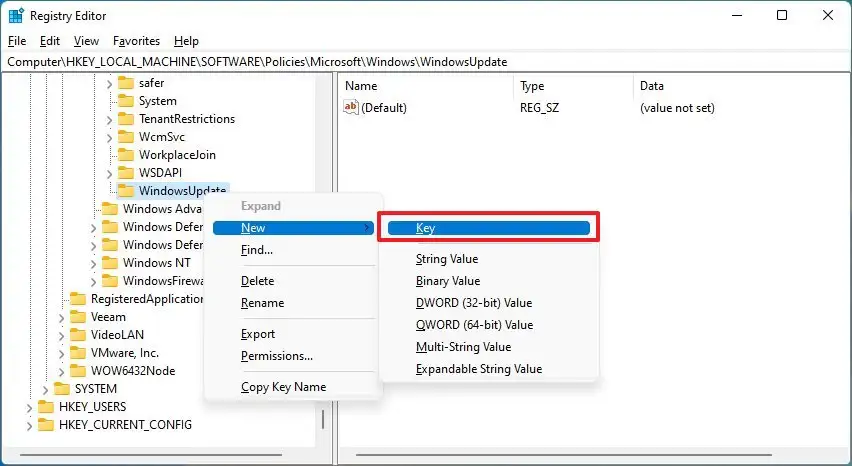The image size is (852, 466).
Task: Click the VideoLAN folder icon
Action: coord(78,335)
